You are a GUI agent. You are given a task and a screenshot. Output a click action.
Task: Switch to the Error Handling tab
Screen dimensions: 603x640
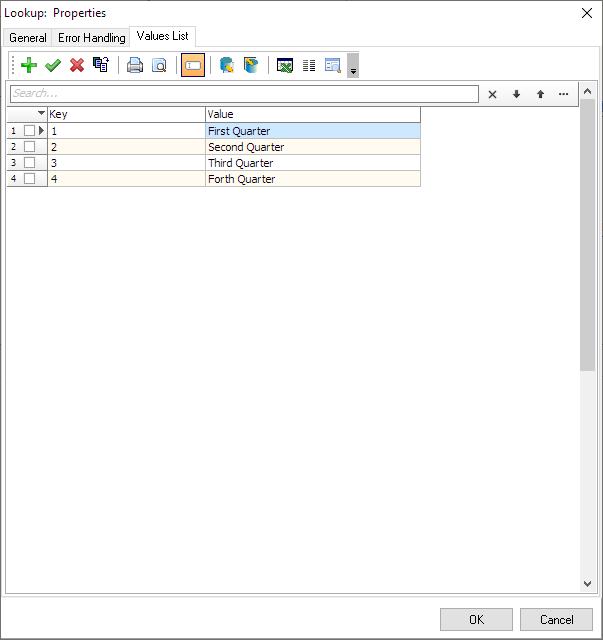click(x=91, y=38)
